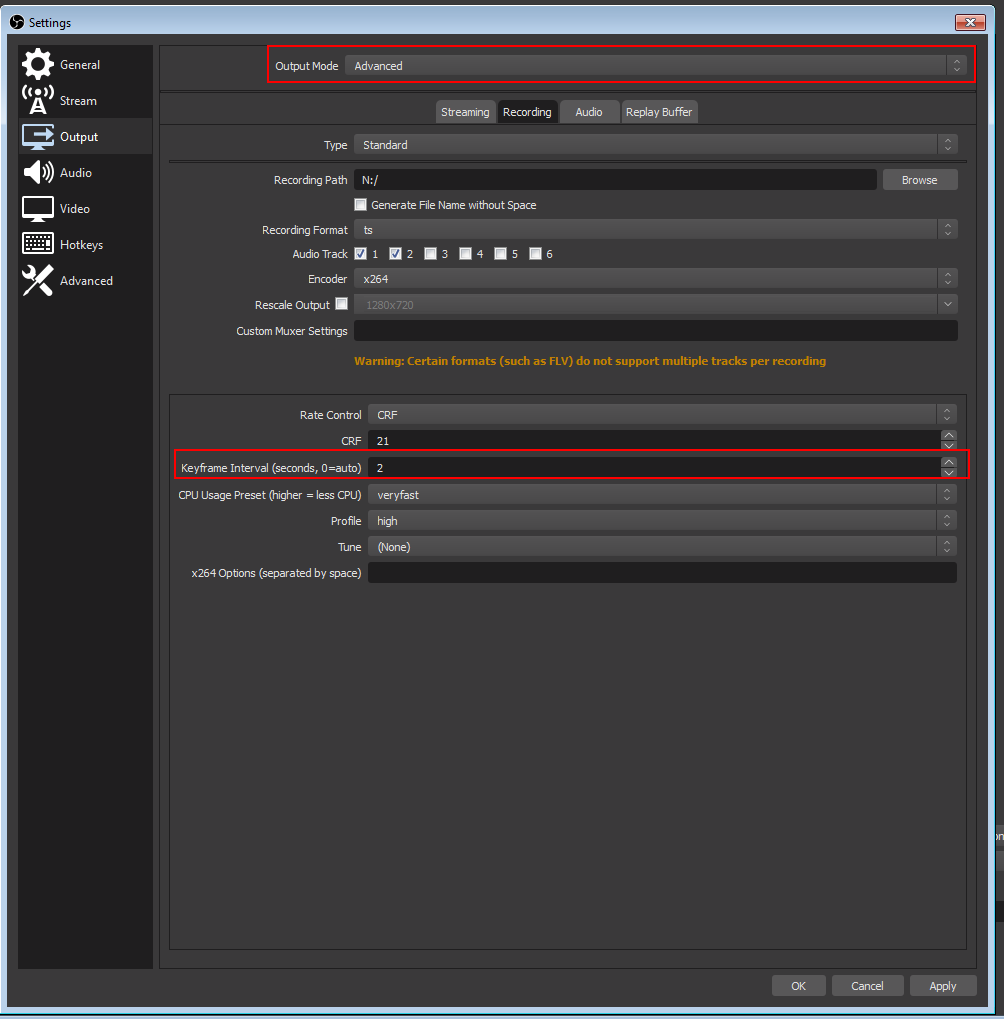Click the OK button
1004x1019 pixels.
[x=799, y=986]
